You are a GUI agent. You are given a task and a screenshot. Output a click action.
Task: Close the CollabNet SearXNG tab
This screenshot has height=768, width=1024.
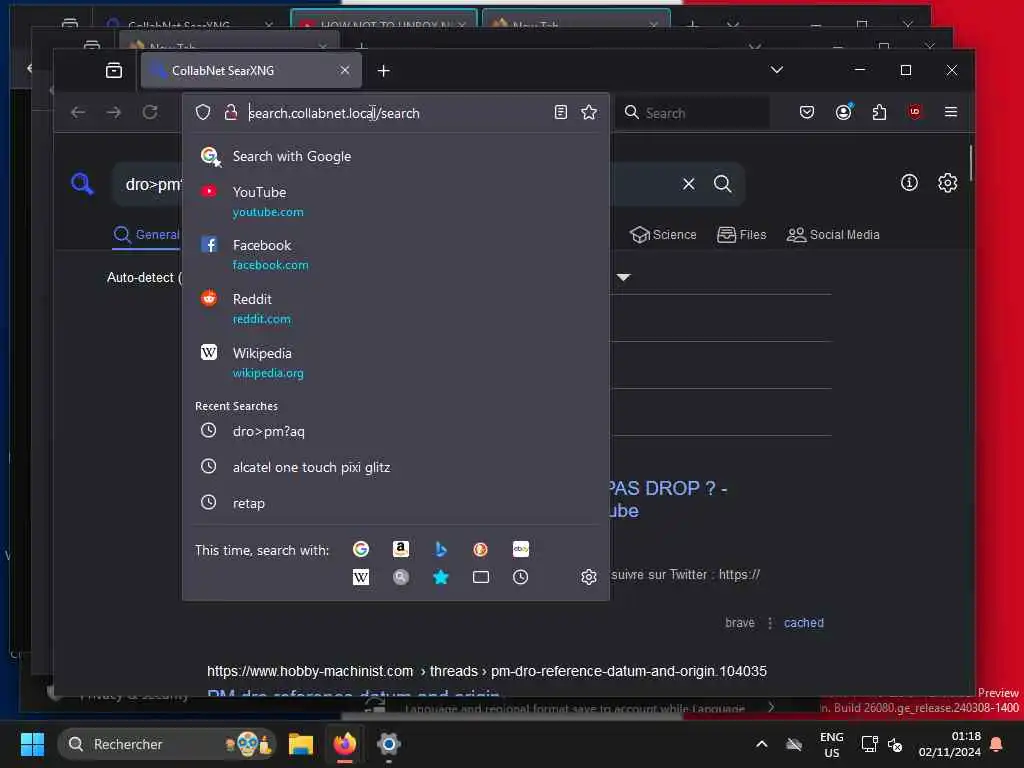click(x=345, y=71)
